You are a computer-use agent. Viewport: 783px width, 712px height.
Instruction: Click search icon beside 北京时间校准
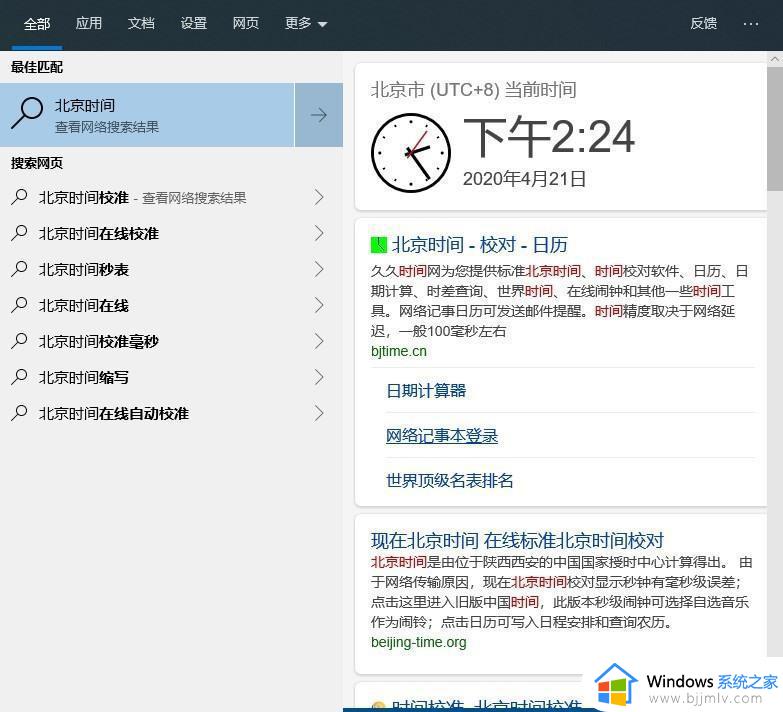pos(19,197)
